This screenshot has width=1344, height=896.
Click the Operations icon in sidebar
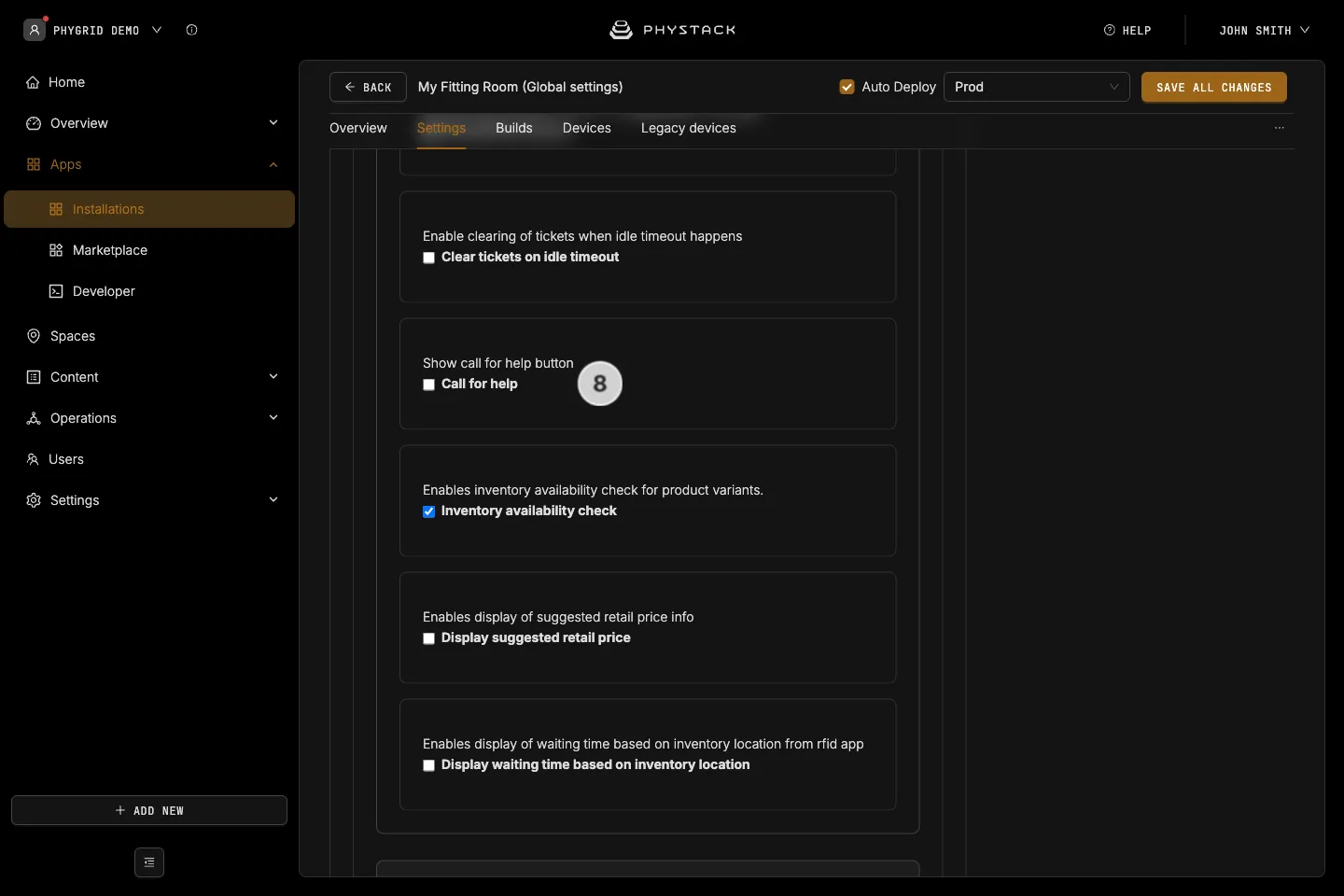34,418
